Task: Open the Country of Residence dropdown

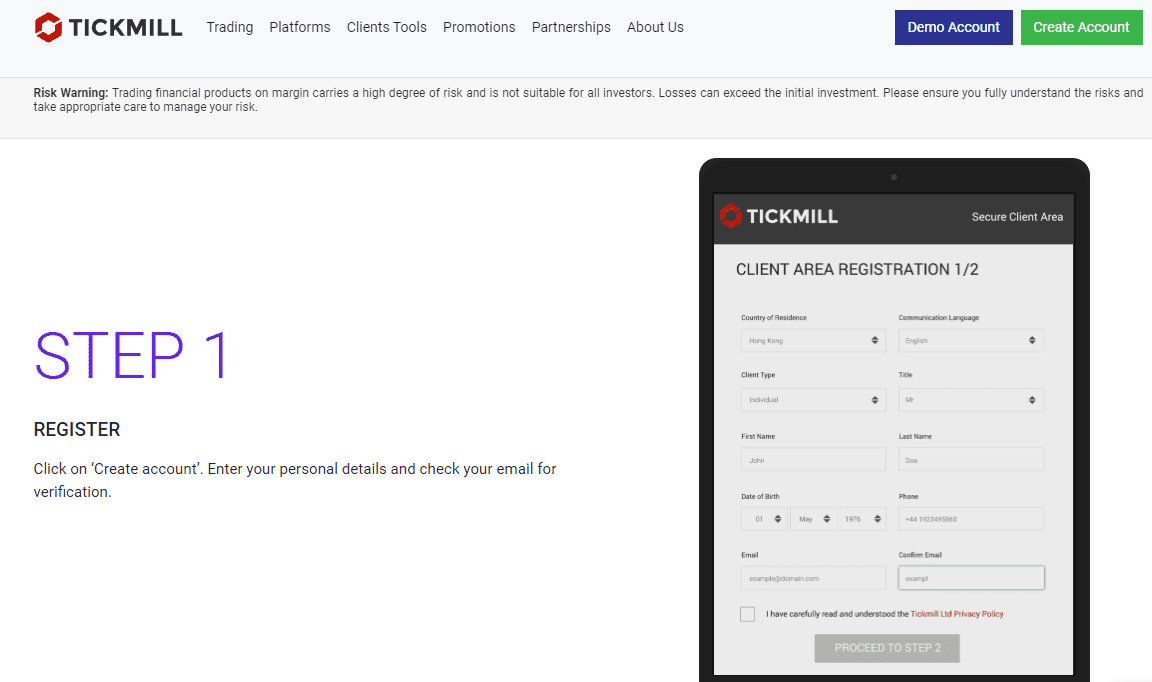Action: click(x=813, y=340)
